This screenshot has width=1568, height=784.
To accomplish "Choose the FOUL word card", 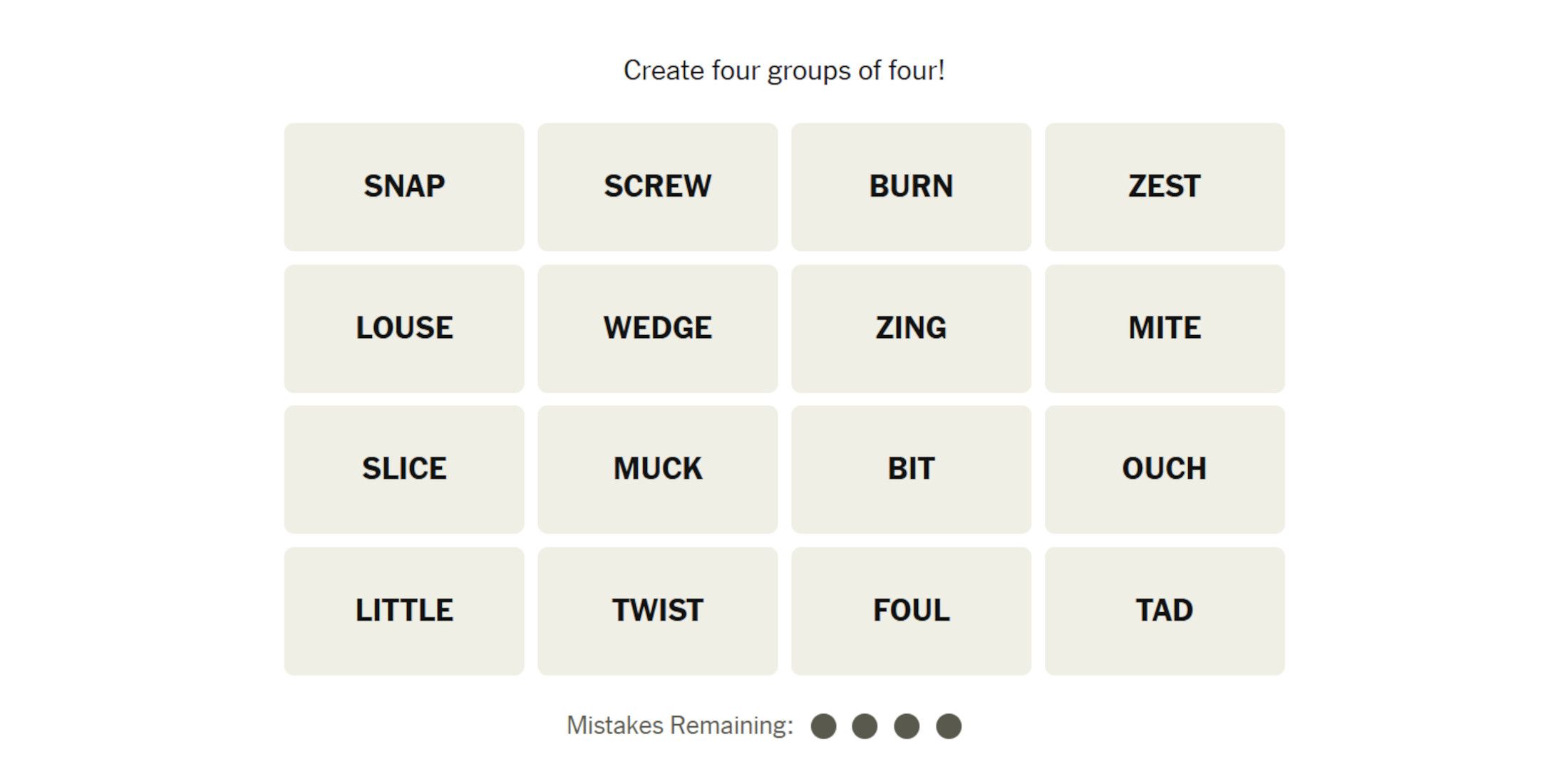I will [911, 611].
